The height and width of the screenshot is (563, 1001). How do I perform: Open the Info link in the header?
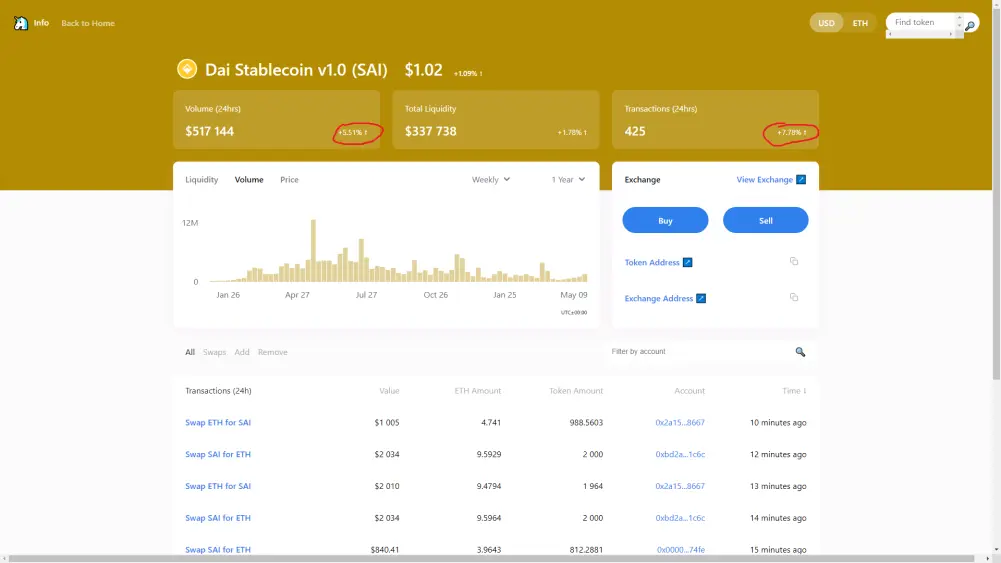41,23
